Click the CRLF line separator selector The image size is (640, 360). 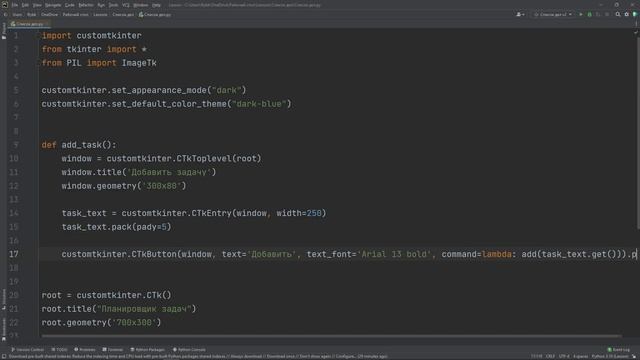550,357
